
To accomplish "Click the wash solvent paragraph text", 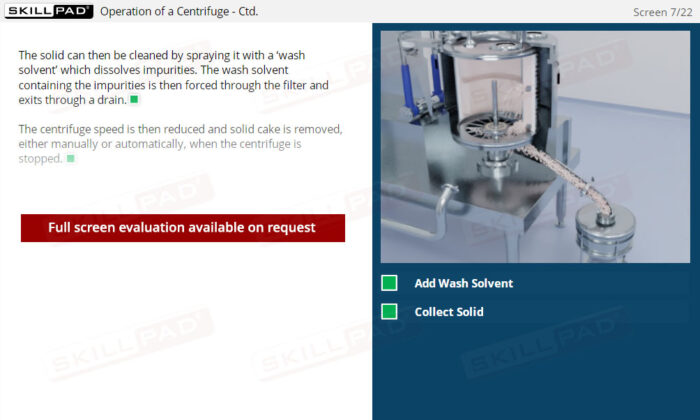I will 174,78.
